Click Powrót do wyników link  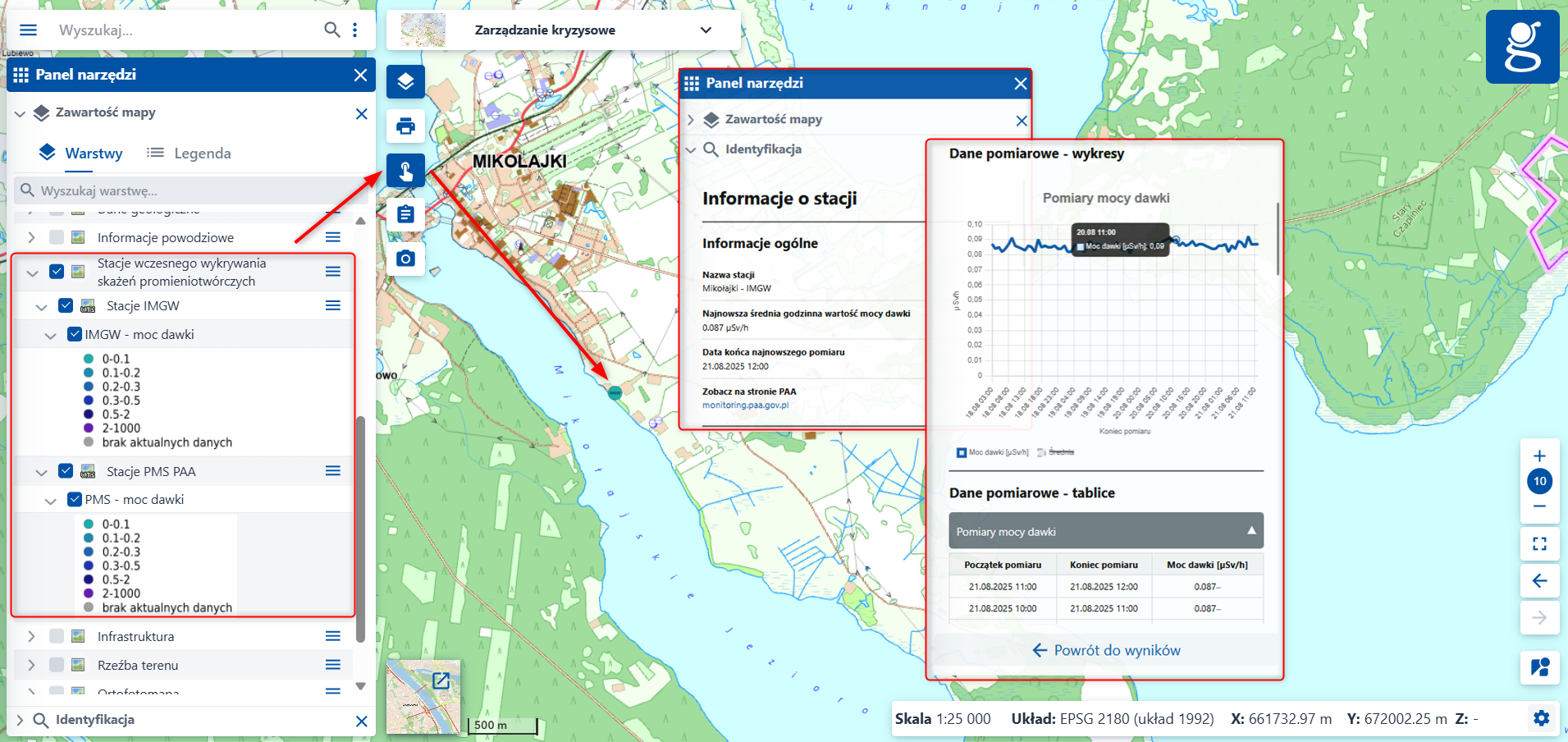1106,650
